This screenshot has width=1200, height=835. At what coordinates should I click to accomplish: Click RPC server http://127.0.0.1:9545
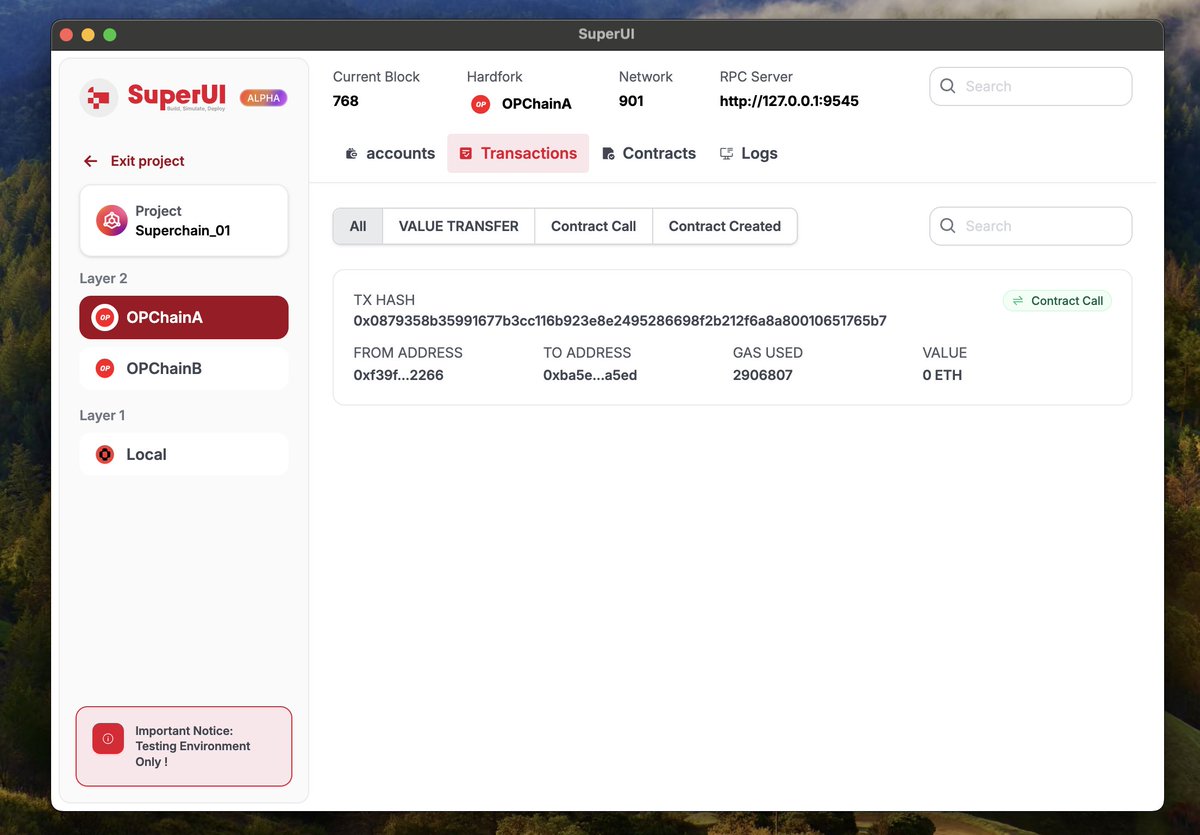tap(789, 101)
